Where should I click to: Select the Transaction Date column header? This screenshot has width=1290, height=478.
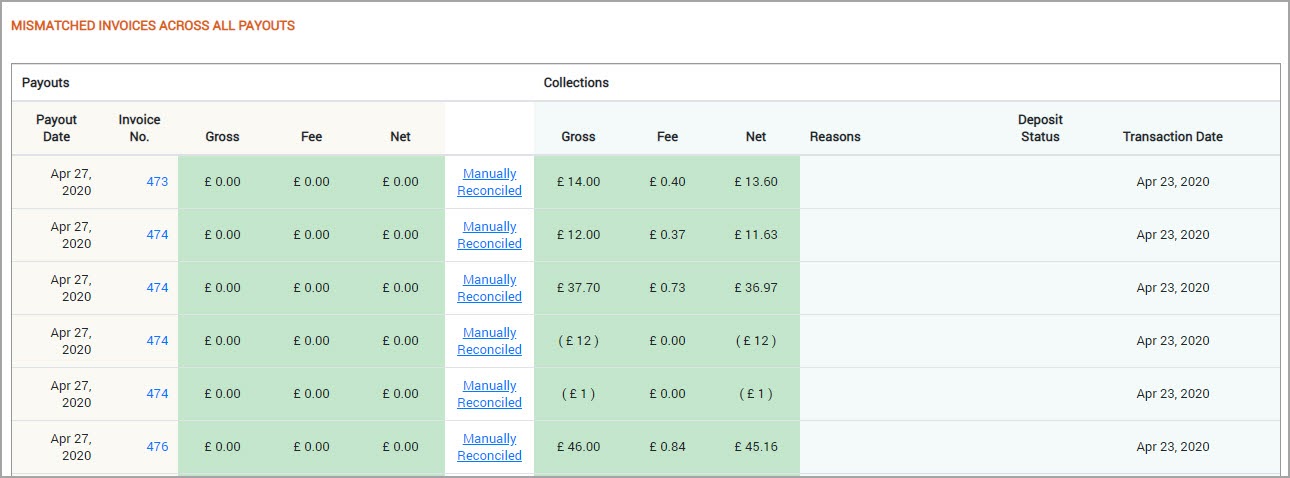(x=1173, y=137)
